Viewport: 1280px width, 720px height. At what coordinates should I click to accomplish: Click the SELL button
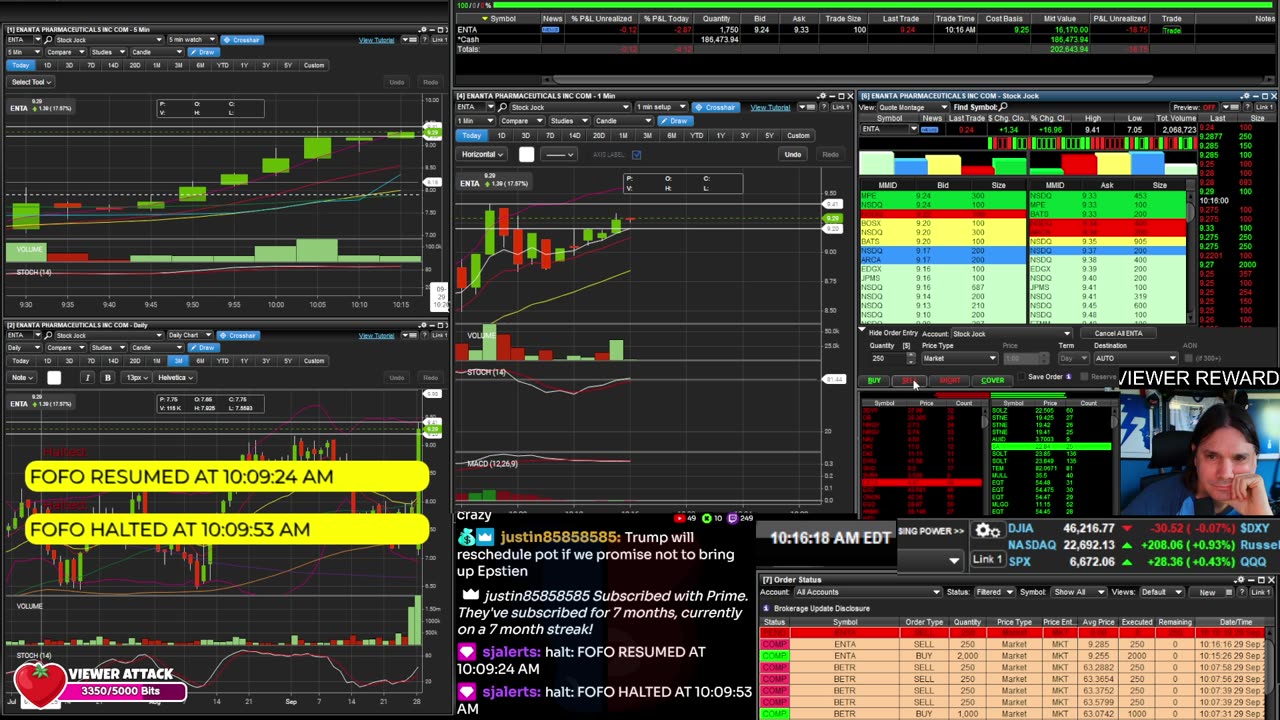pos(910,380)
